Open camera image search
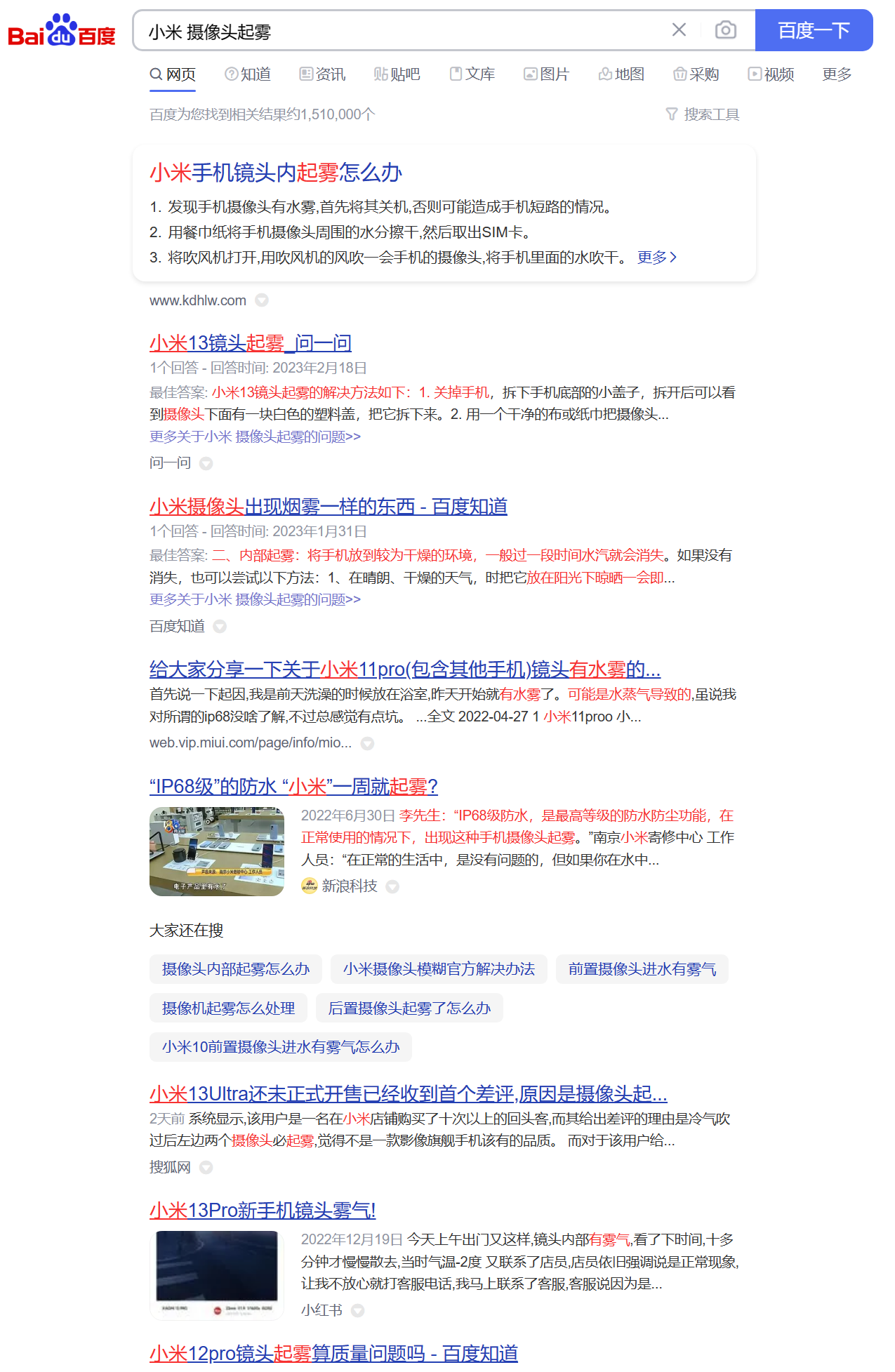895x1372 pixels. tap(725, 30)
